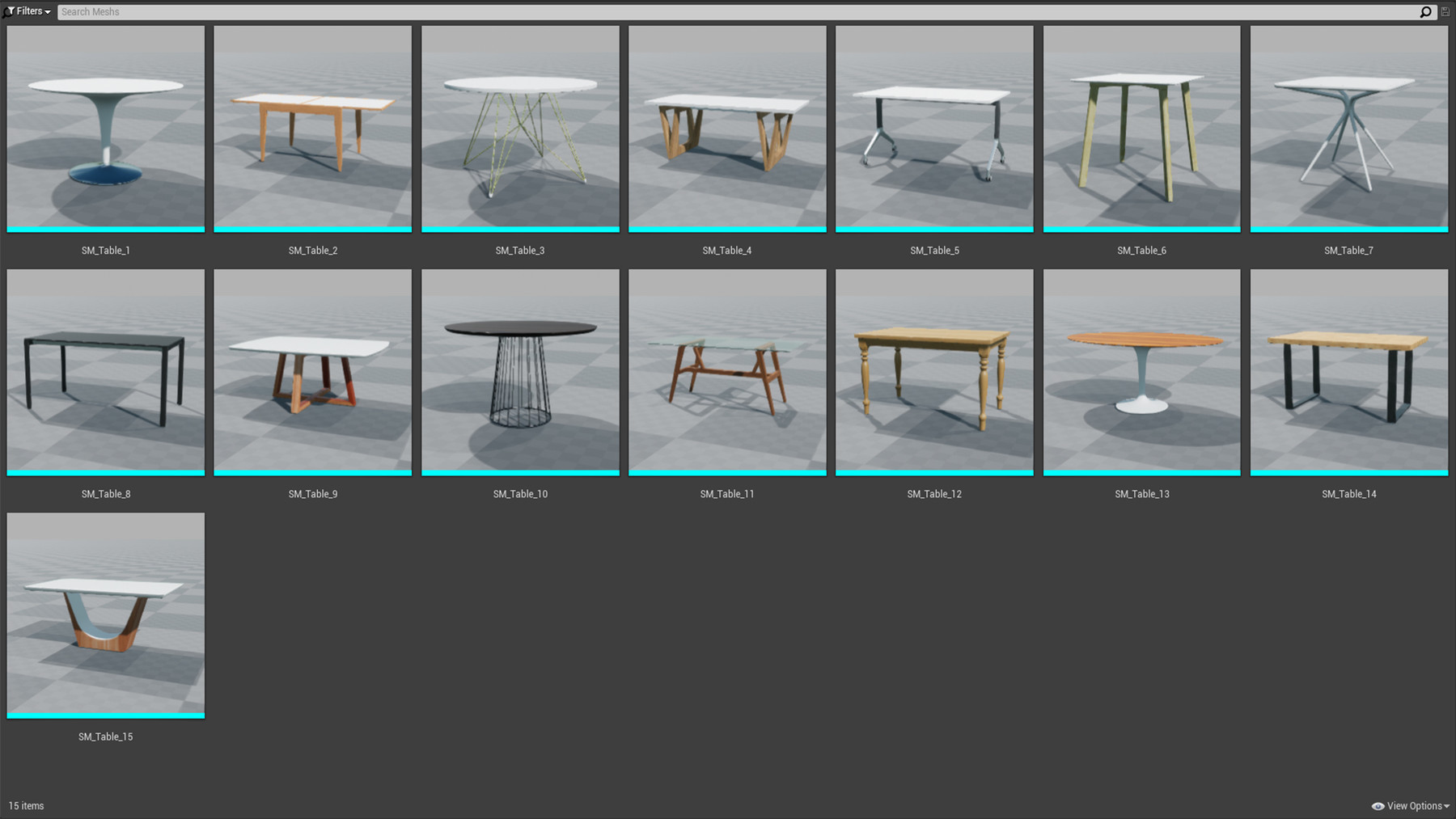Click the "SM_Table_12" name label
The image size is (1456, 819).
[934, 494]
